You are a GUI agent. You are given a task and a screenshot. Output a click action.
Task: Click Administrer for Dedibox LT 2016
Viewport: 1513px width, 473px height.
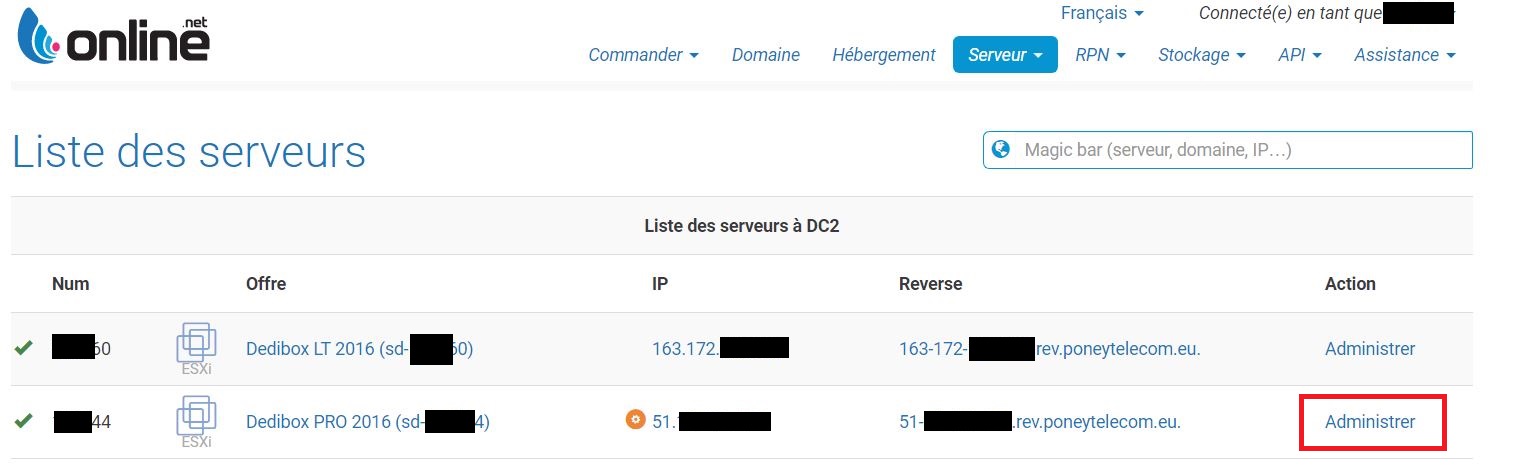(x=1370, y=349)
